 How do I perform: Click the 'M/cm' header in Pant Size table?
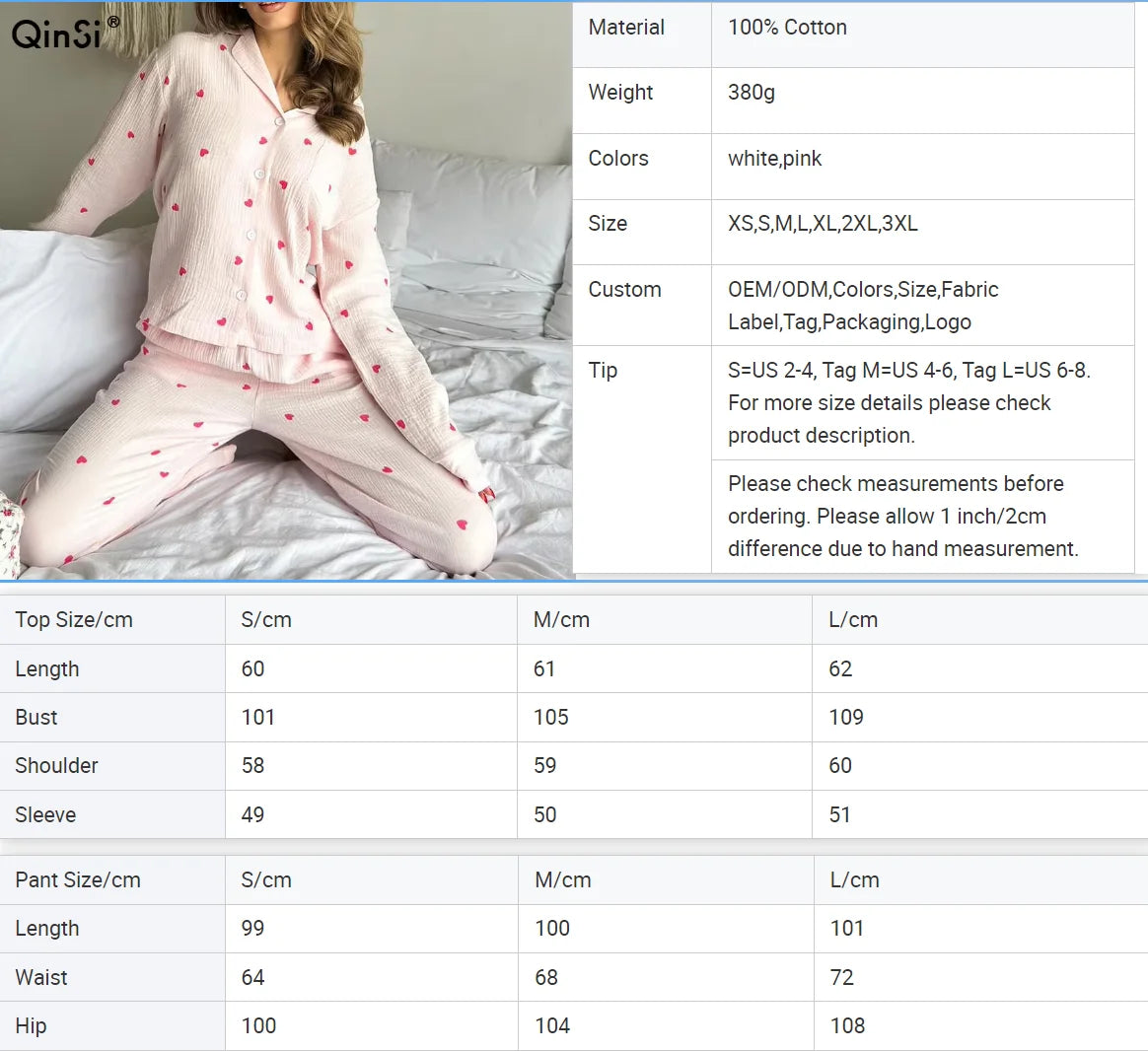point(563,879)
